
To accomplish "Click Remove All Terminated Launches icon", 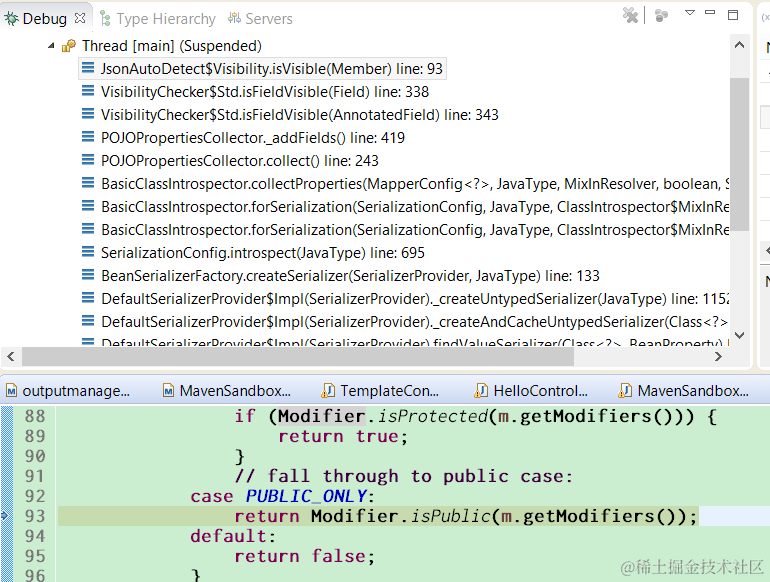I will pyautogui.click(x=630, y=15).
